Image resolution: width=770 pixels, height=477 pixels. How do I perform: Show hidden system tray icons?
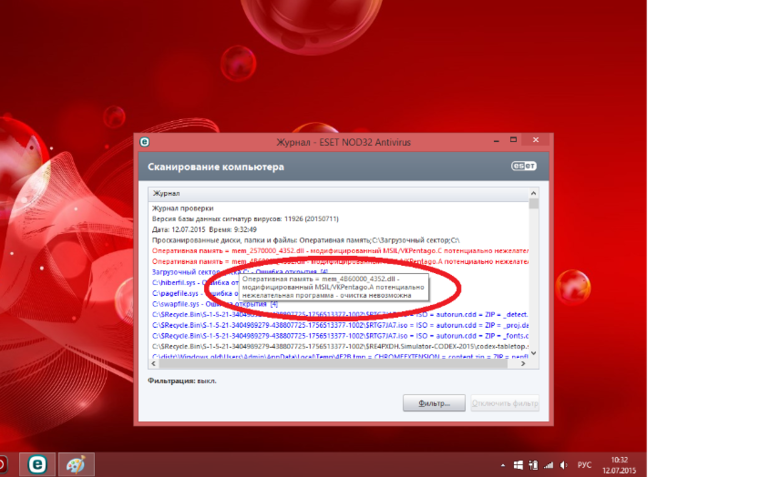pyautogui.click(x=503, y=465)
